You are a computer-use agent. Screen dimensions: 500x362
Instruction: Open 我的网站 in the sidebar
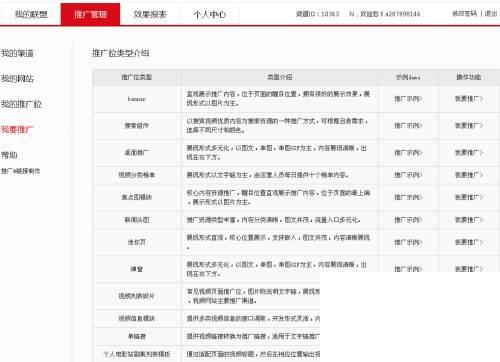coord(17,79)
